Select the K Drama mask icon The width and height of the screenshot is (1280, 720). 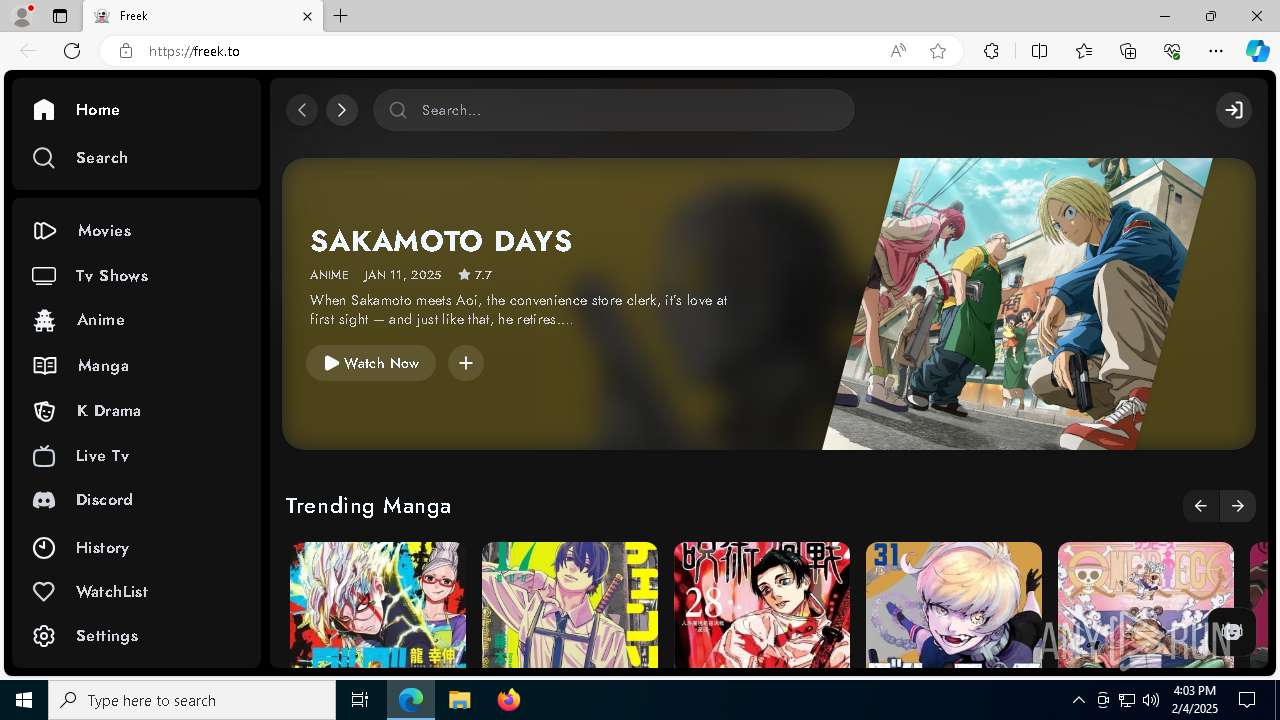pos(44,411)
